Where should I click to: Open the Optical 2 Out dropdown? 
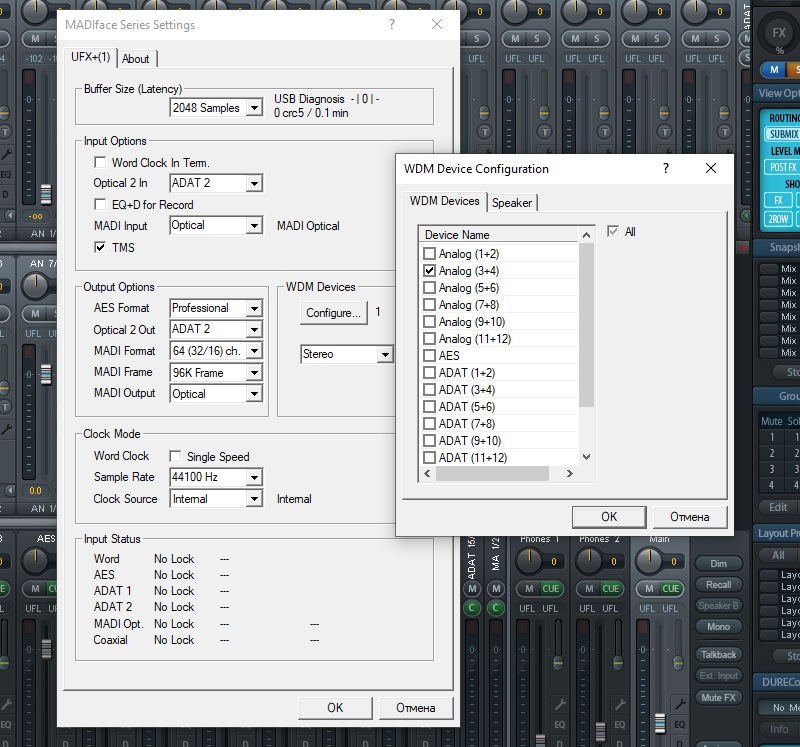(254, 329)
